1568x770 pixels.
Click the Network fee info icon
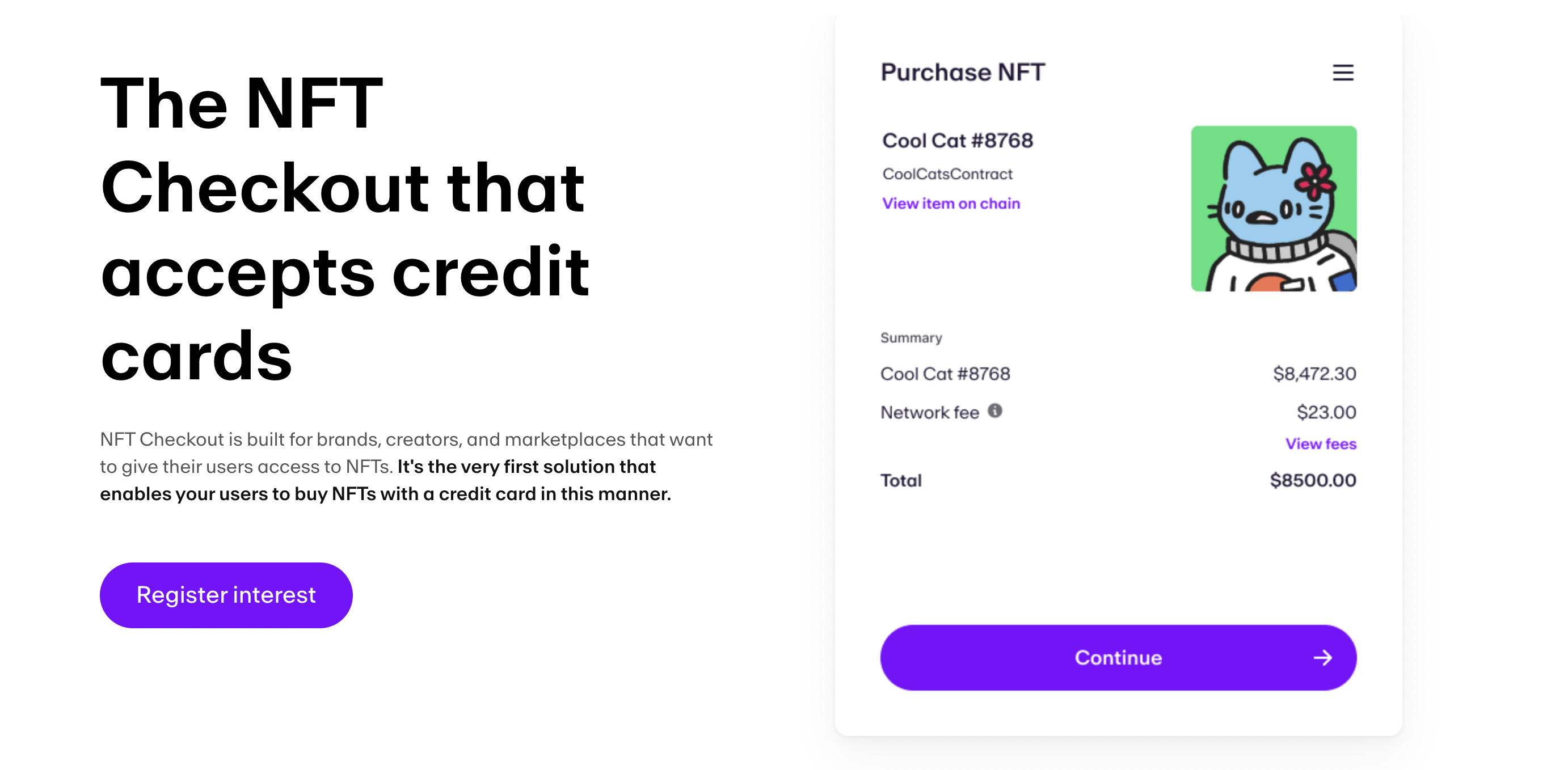point(994,411)
